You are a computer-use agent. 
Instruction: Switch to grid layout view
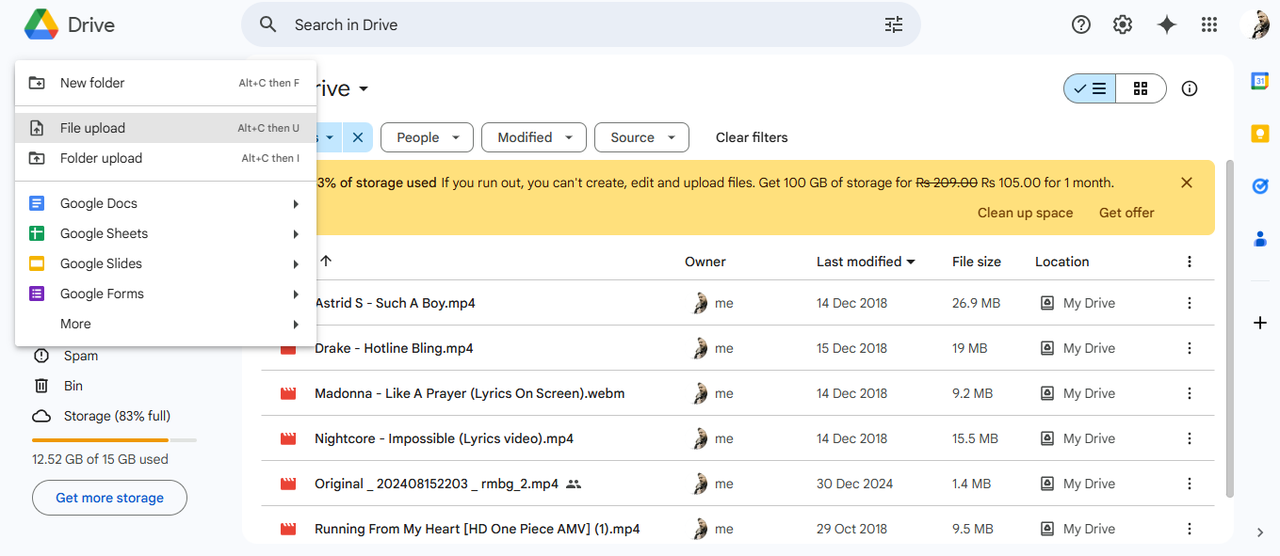pos(1141,89)
